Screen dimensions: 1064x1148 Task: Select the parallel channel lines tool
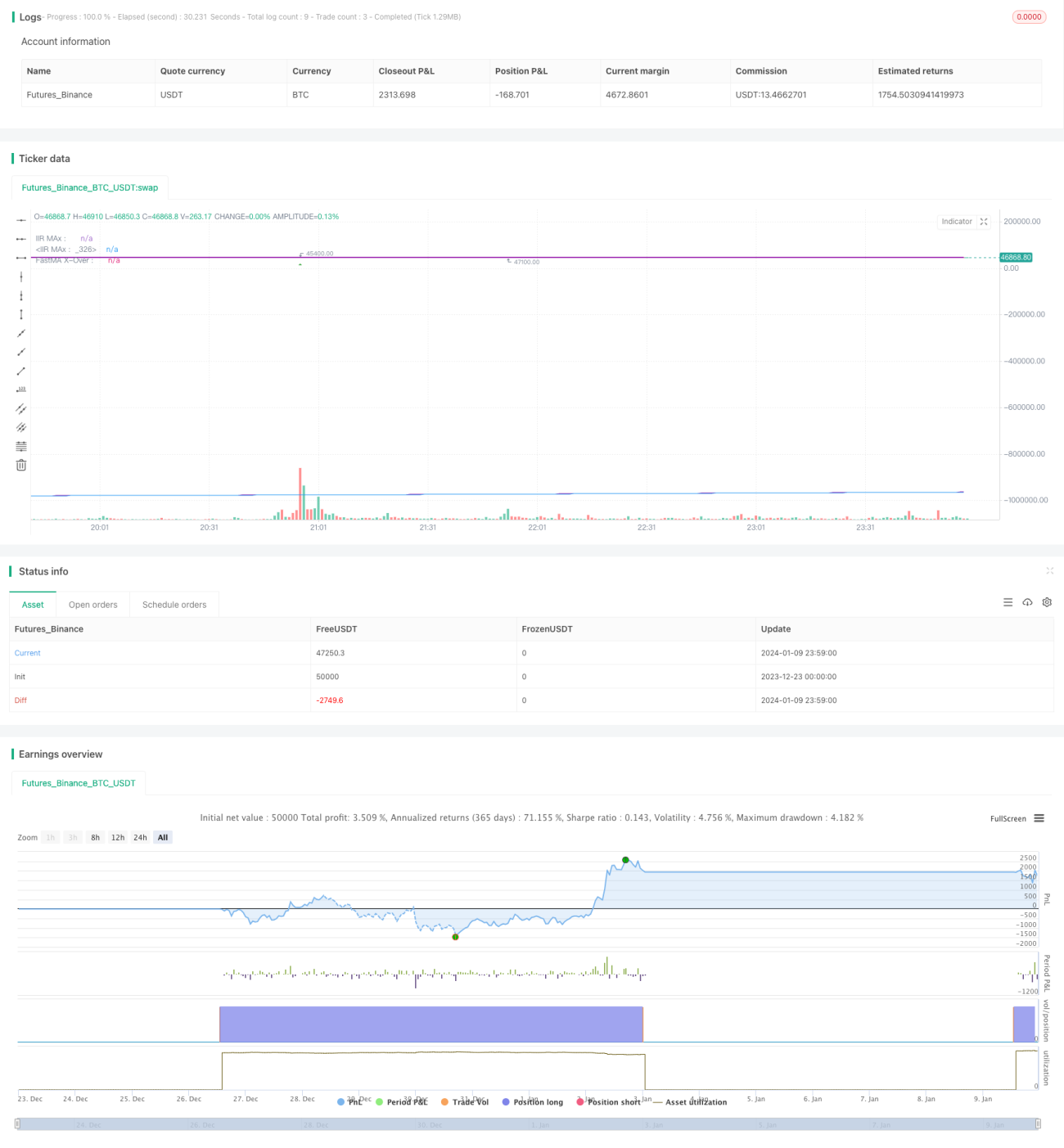[21, 408]
